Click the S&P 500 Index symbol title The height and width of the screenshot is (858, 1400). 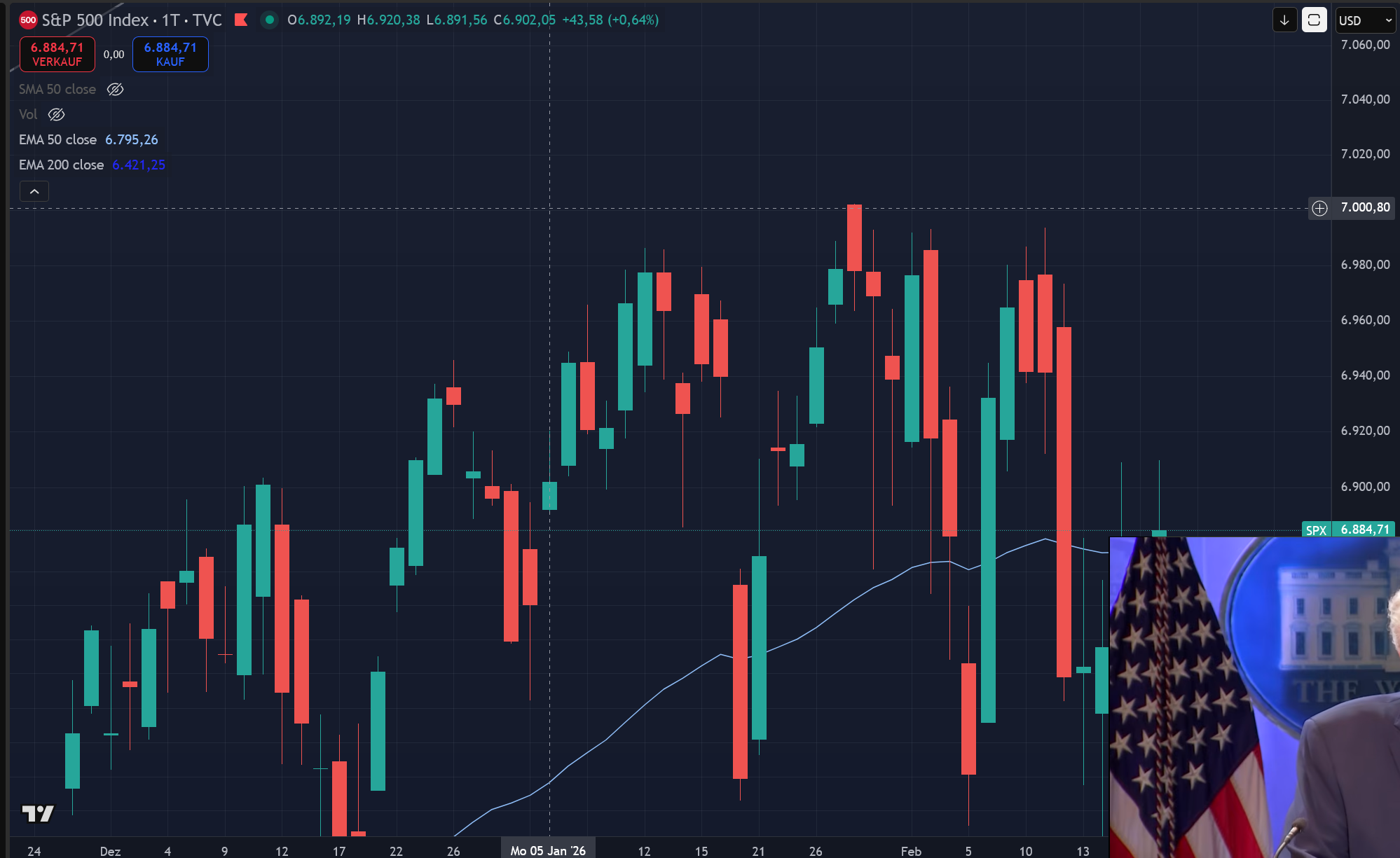tap(95, 20)
